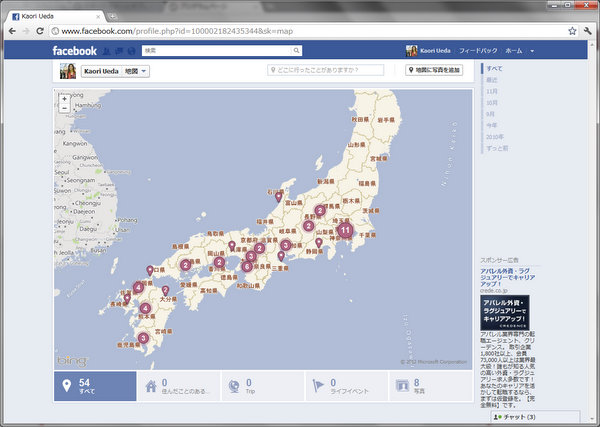
Task: Select 2010年 in timeline sidebar
Action: tap(495, 137)
